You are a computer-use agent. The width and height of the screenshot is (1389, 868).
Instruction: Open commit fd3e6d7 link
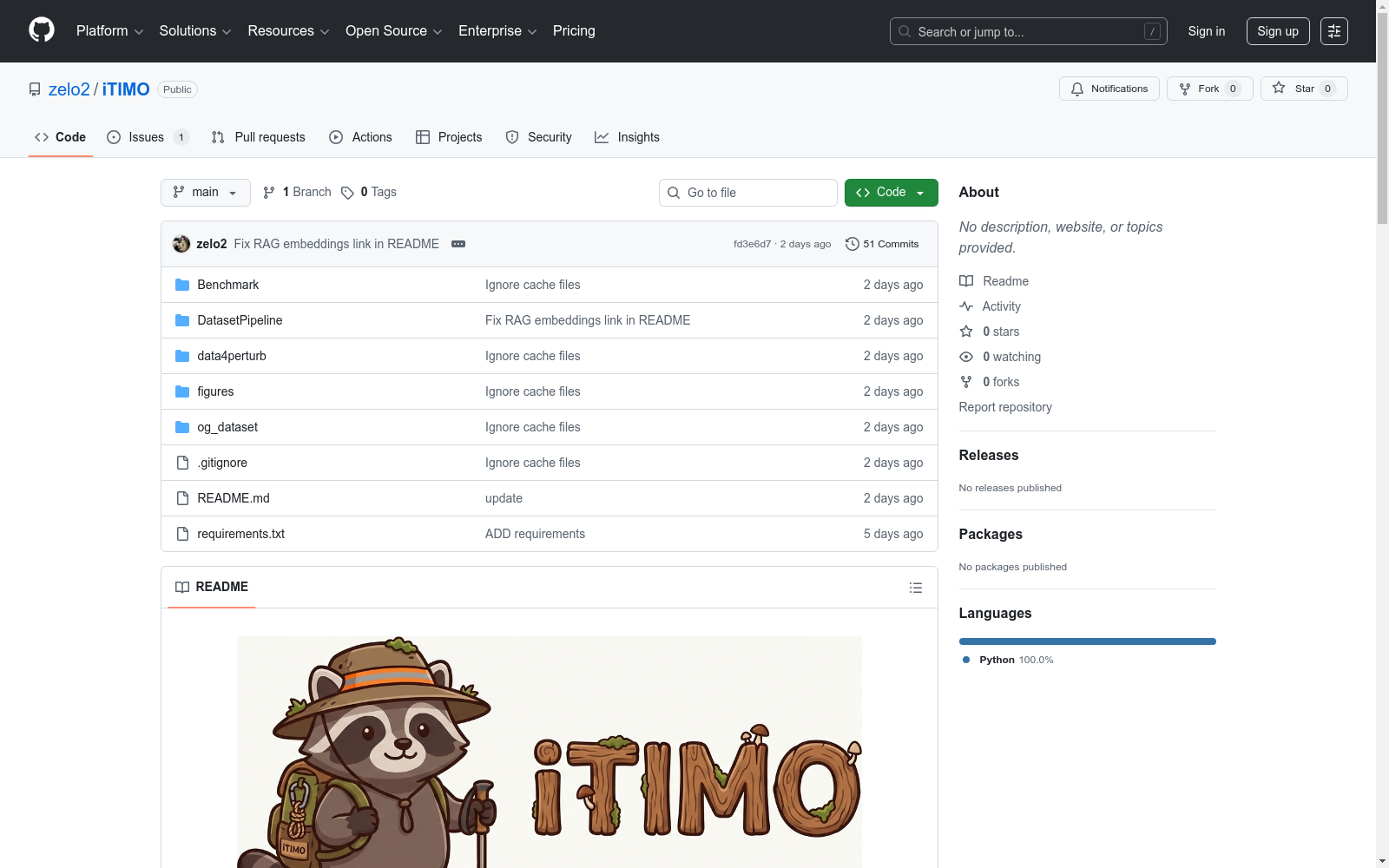[x=752, y=244]
